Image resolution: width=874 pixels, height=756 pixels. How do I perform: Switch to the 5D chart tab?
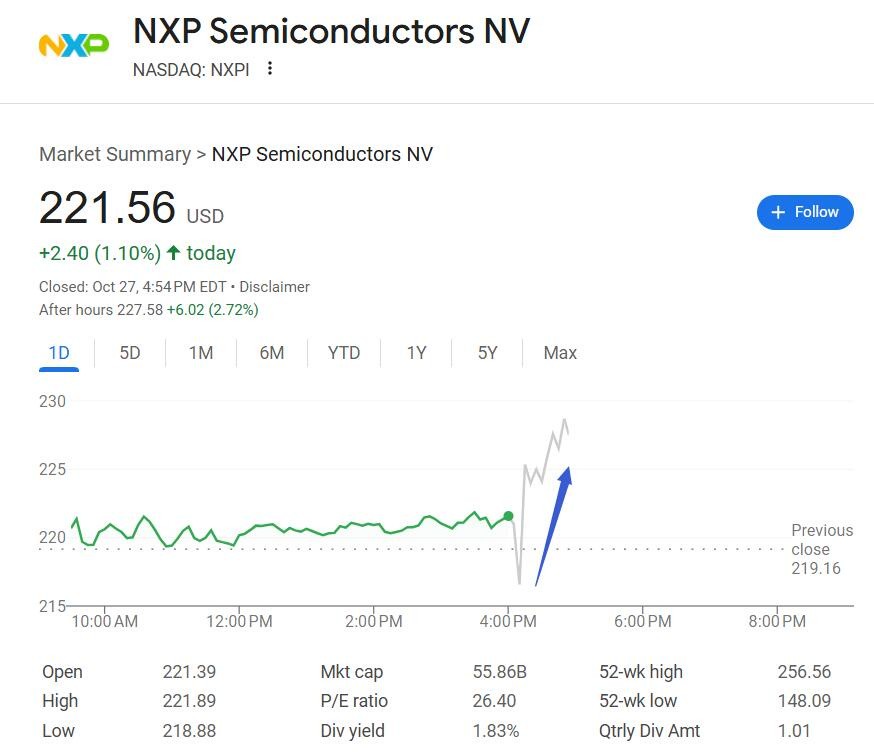pos(130,353)
